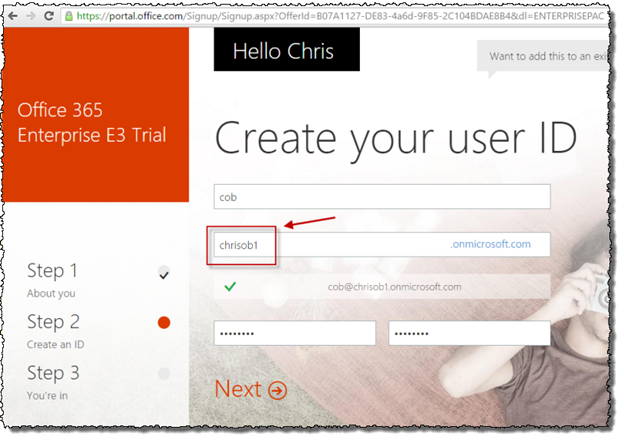The image size is (624, 443).
Task: Select Step 1 About you
Action: pos(52,280)
